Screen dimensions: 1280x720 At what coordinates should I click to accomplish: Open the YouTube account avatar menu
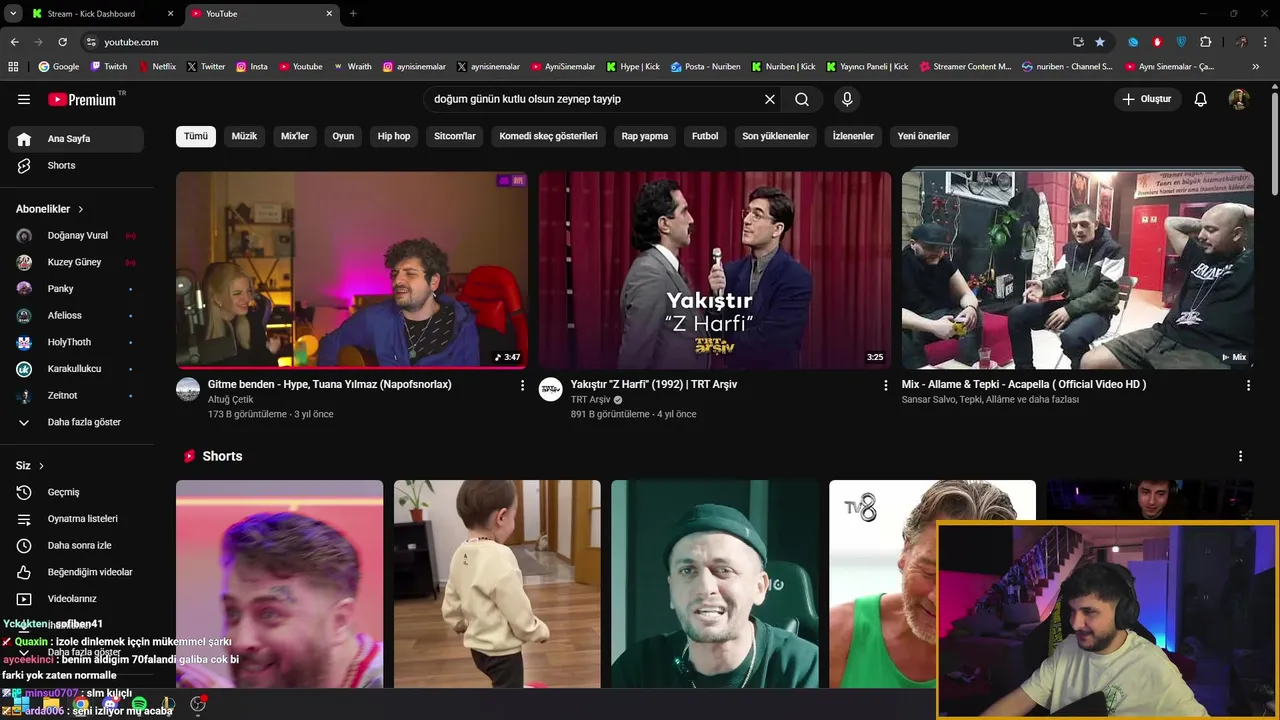tap(1239, 99)
